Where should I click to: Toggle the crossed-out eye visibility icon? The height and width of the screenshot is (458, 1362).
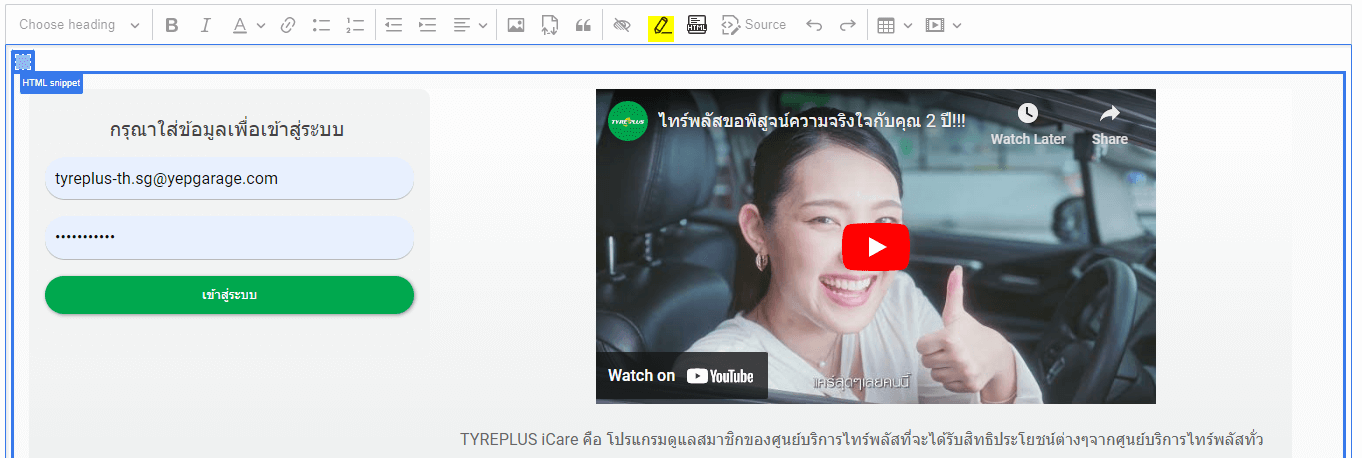pos(622,25)
